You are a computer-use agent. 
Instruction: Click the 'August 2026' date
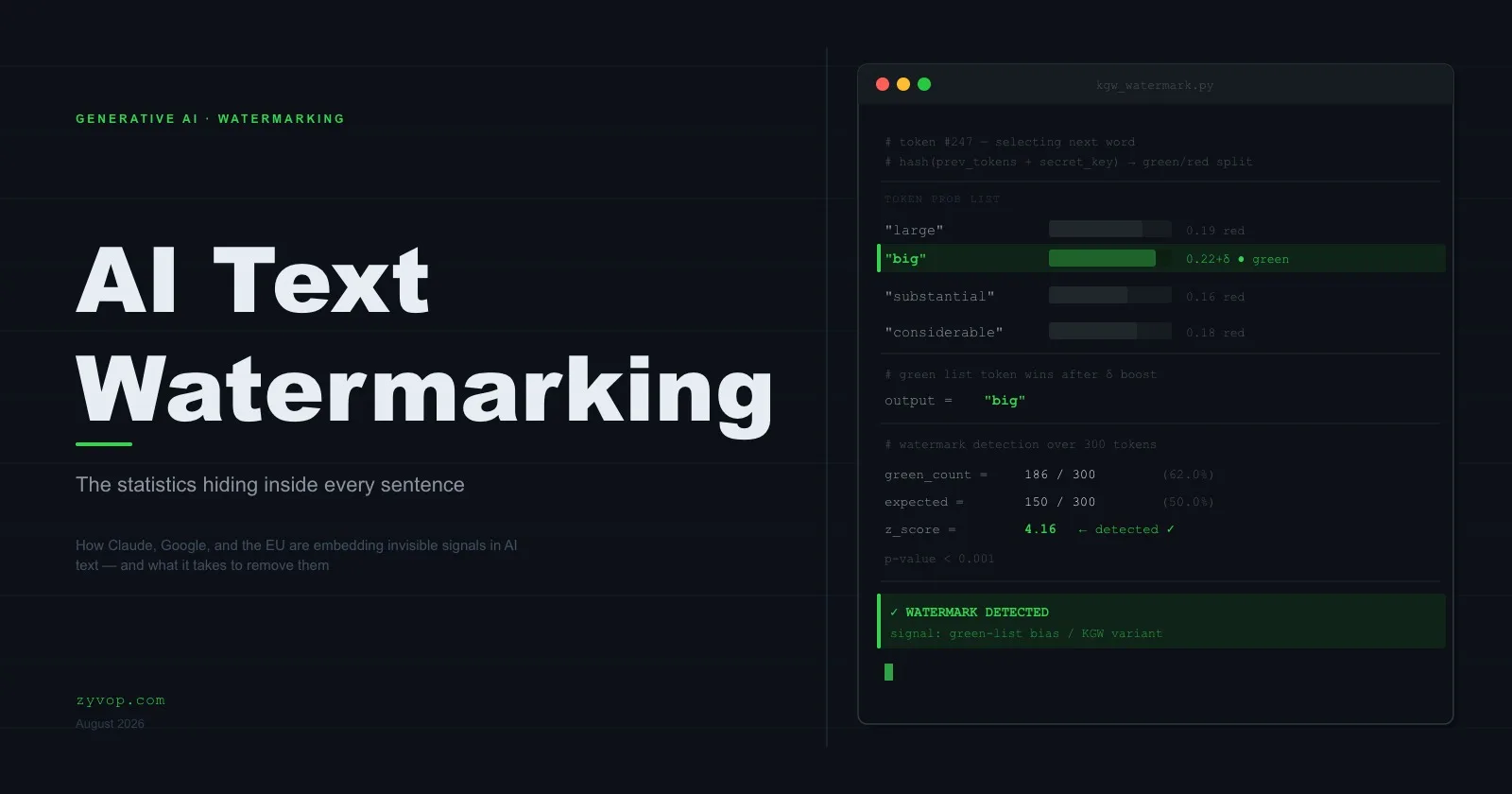110,724
